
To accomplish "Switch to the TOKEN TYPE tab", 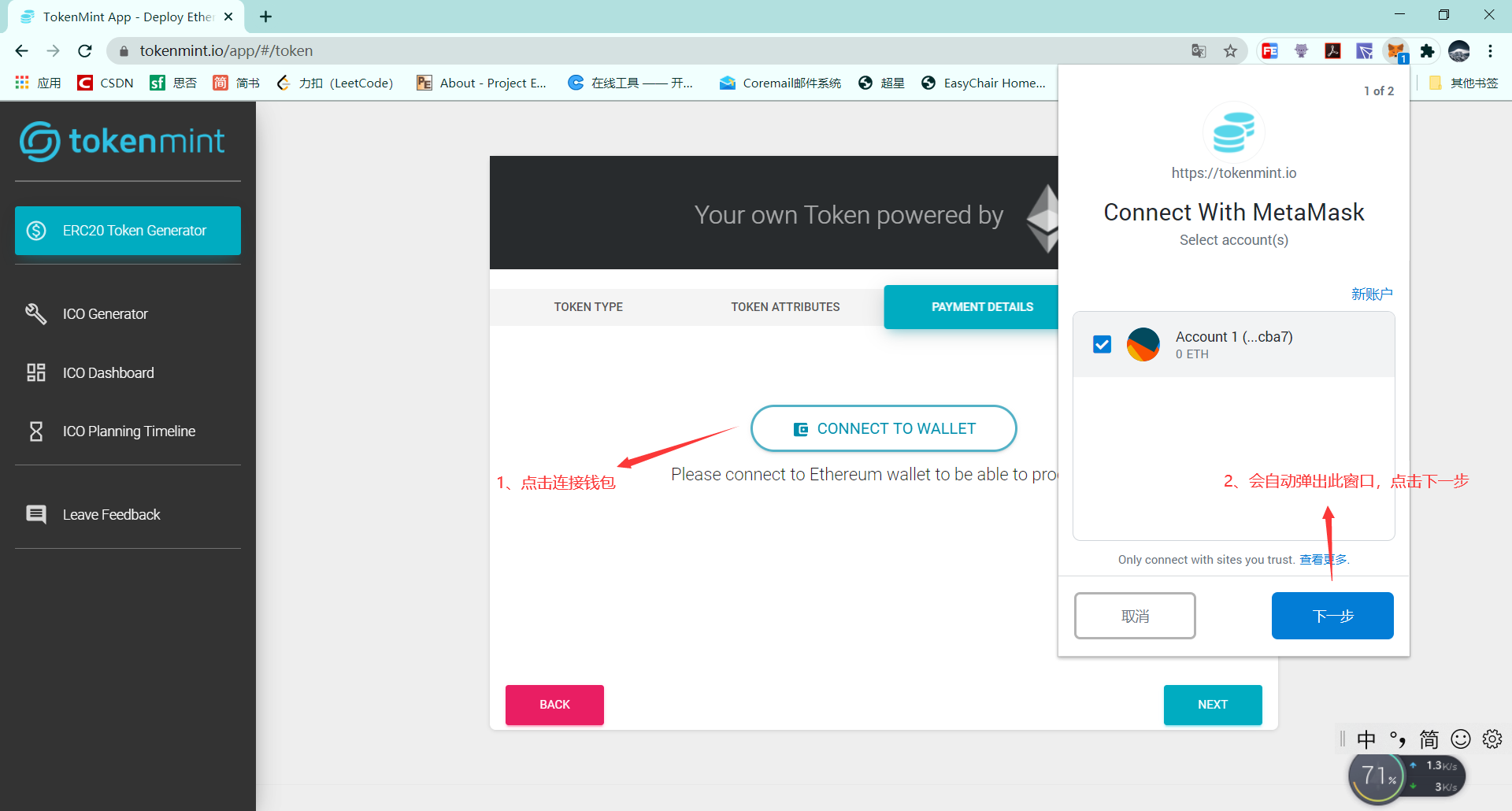I will pyautogui.click(x=588, y=307).
